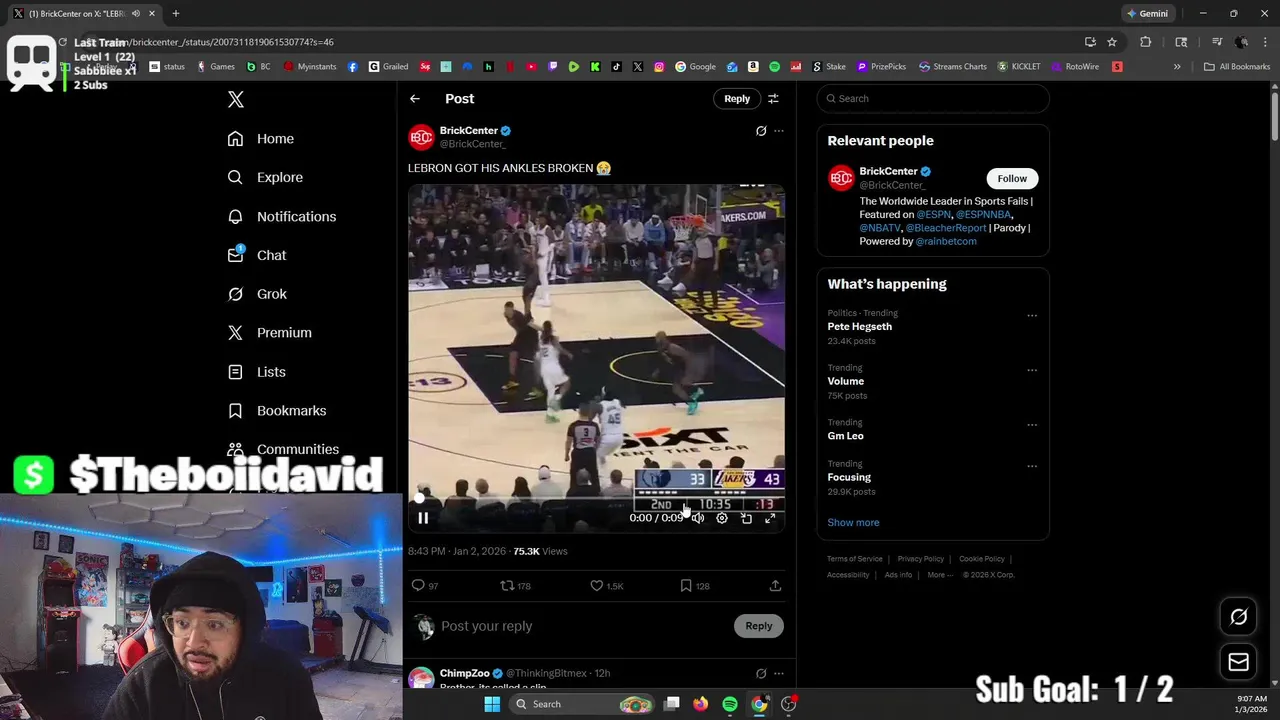Viewport: 1280px width, 720px height.
Task: Open Grok from the sidebar
Action: (x=257, y=294)
